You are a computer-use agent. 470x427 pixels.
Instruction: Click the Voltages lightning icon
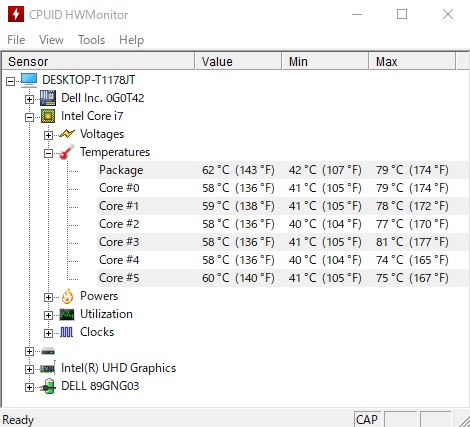click(67, 134)
